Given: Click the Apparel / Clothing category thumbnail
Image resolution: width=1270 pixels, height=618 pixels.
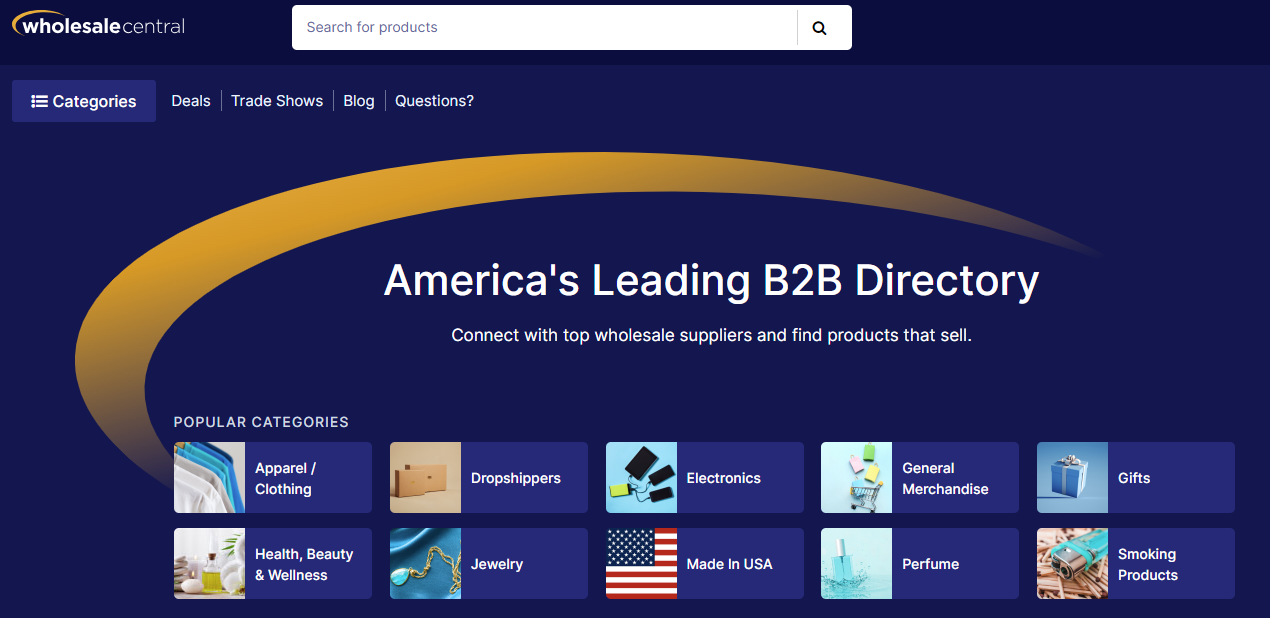Looking at the screenshot, I should coord(209,477).
